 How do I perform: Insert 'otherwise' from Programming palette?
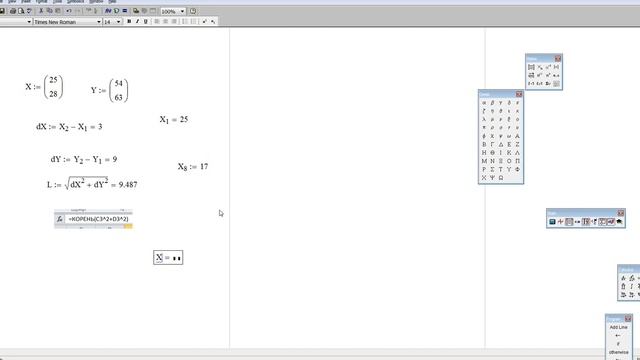tap(618, 352)
